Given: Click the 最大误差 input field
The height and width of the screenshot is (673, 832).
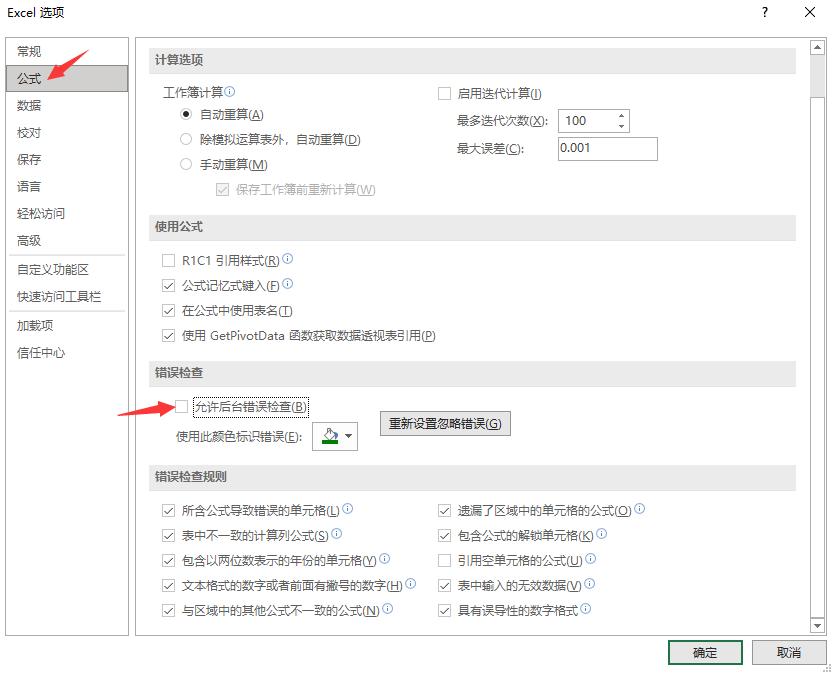Looking at the screenshot, I should tap(606, 148).
